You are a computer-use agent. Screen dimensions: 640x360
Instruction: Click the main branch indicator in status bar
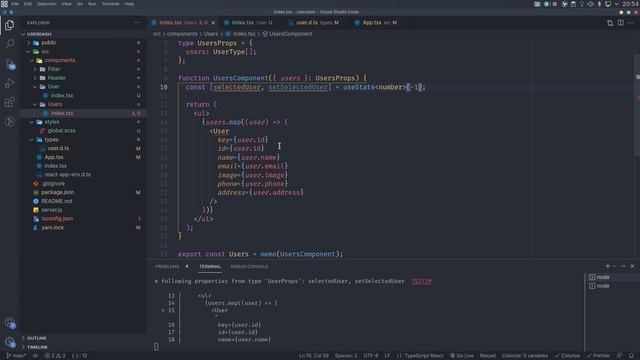click(x=16, y=356)
